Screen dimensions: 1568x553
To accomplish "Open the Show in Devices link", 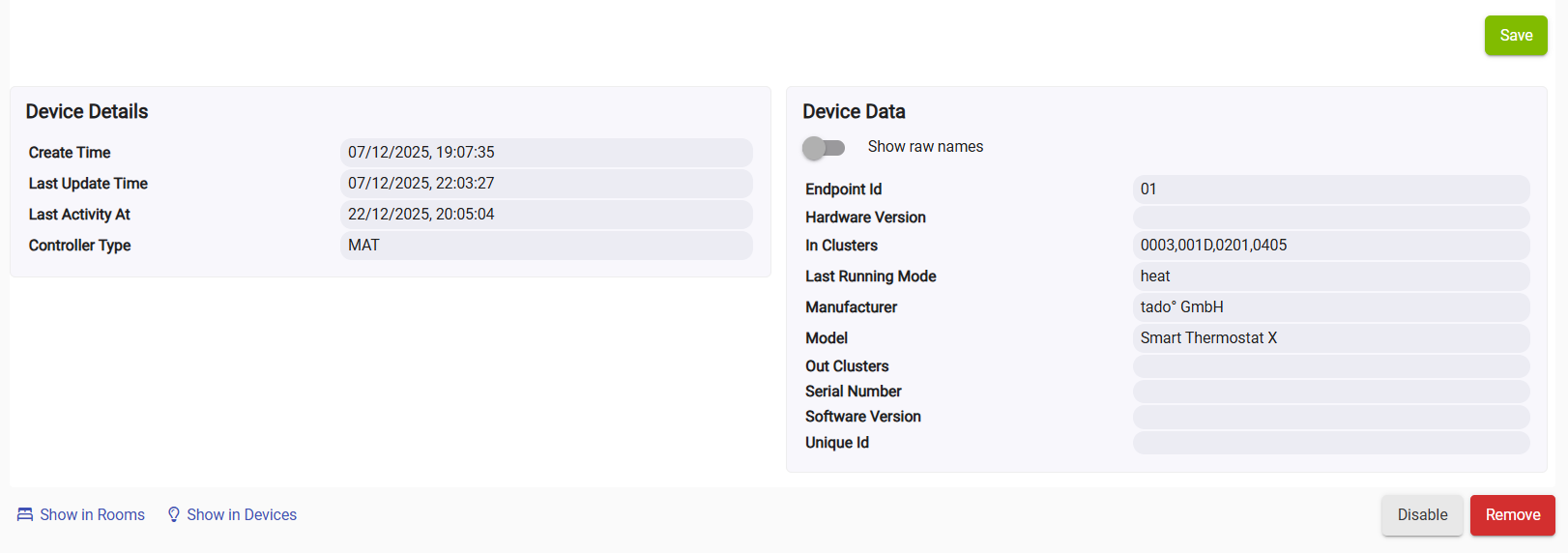I will (242, 515).
